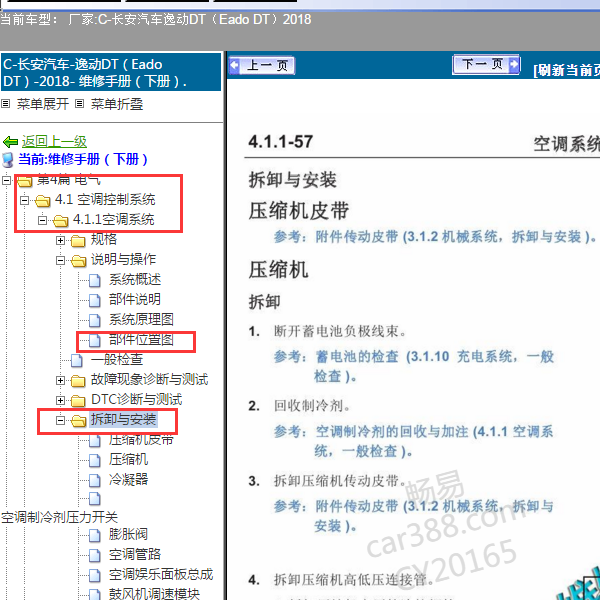Image resolution: width=600 pixels, height=600 pixels.
Task: Click 返回上一级 link
Action: click(54, 142)
